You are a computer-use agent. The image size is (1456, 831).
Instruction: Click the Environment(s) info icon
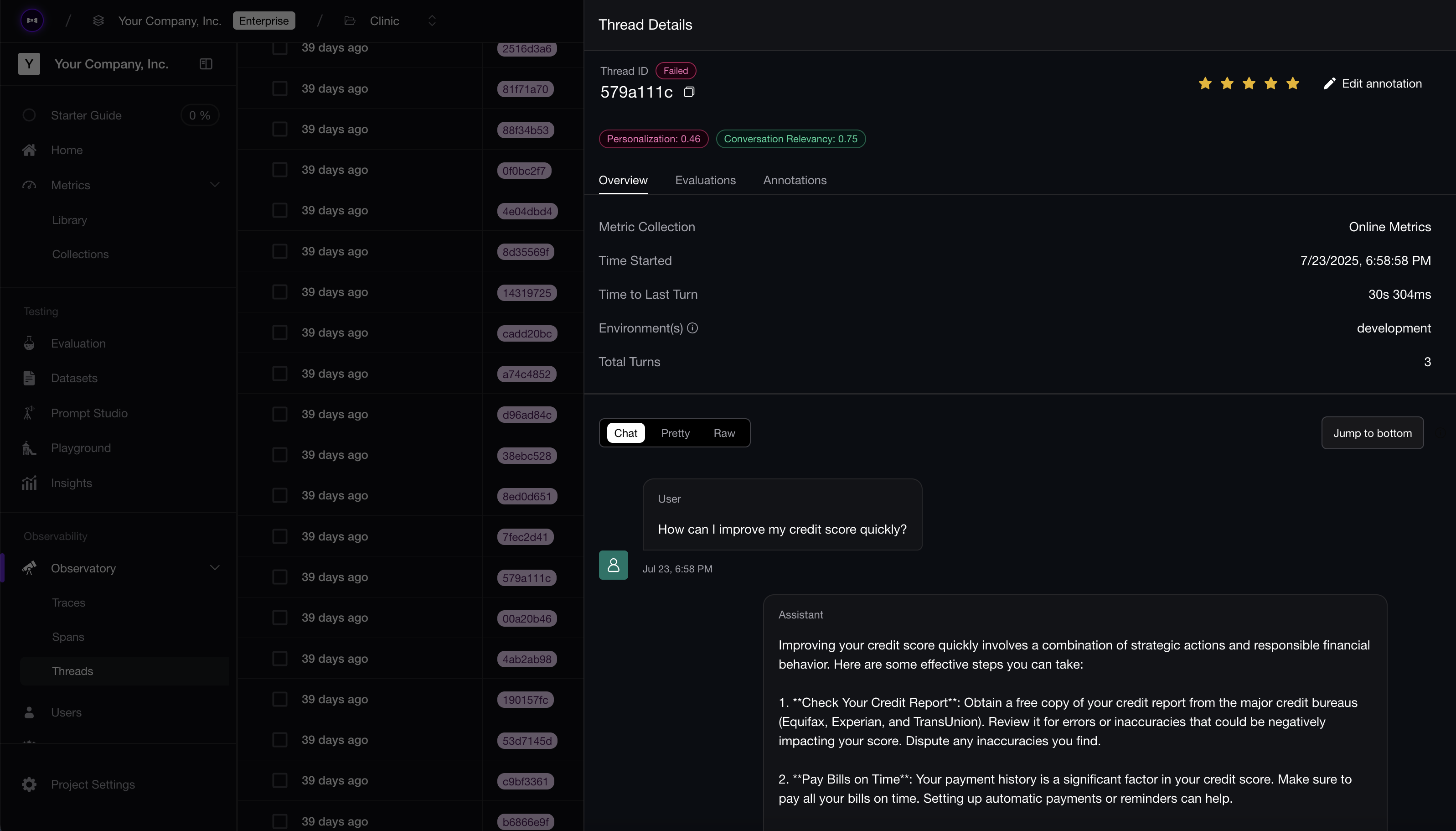692,328
